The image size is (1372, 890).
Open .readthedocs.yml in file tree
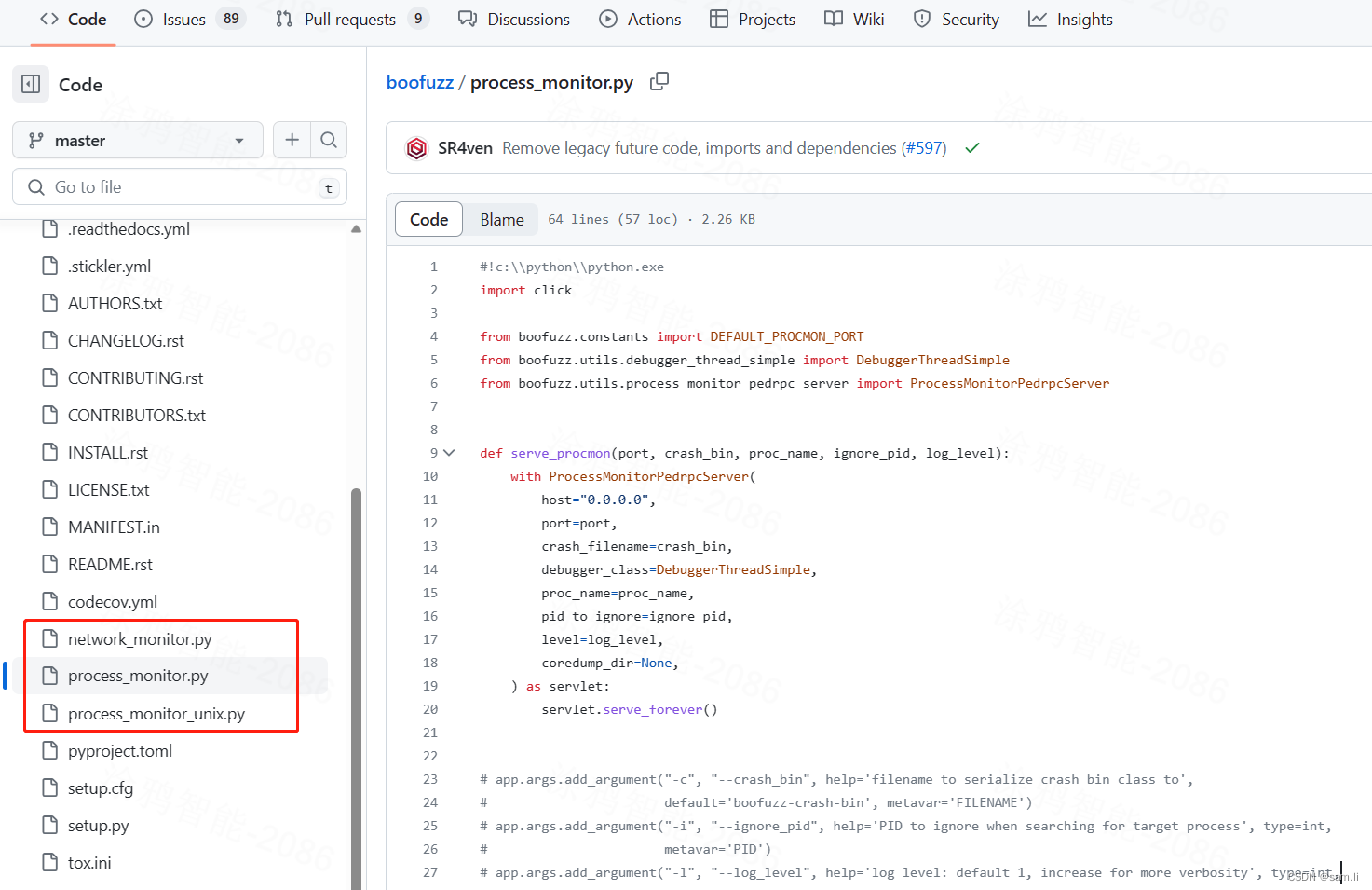pyautogui.click(x=129, y=229)
